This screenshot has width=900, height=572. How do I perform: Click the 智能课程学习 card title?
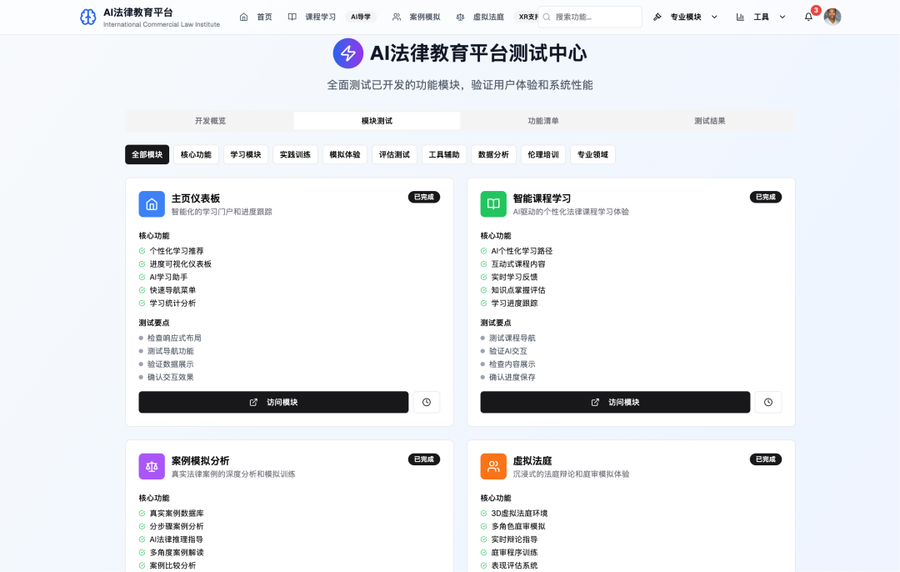[542, 199]
